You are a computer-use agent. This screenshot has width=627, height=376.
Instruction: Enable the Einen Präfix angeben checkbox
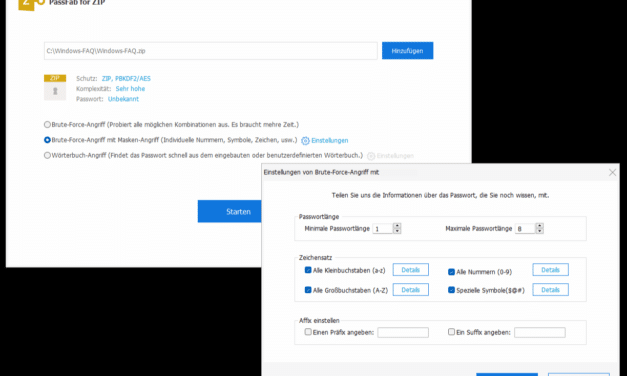coord(308,332)
